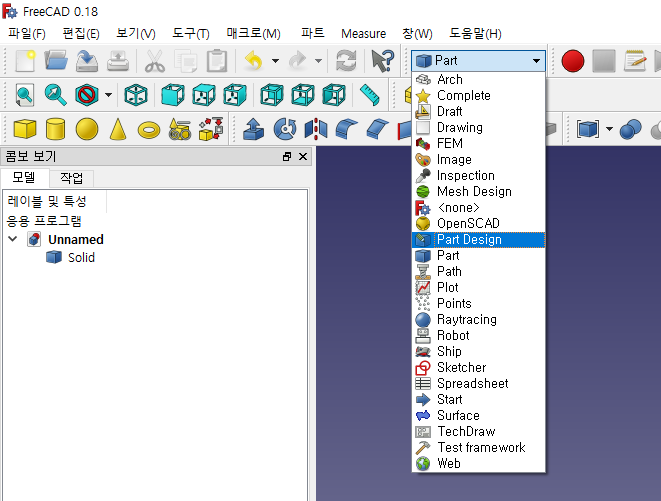Click the What's This help cursor icon
The height and width of the screenshot is (501, 661).
pyautogui.click(x=382, y=61)
